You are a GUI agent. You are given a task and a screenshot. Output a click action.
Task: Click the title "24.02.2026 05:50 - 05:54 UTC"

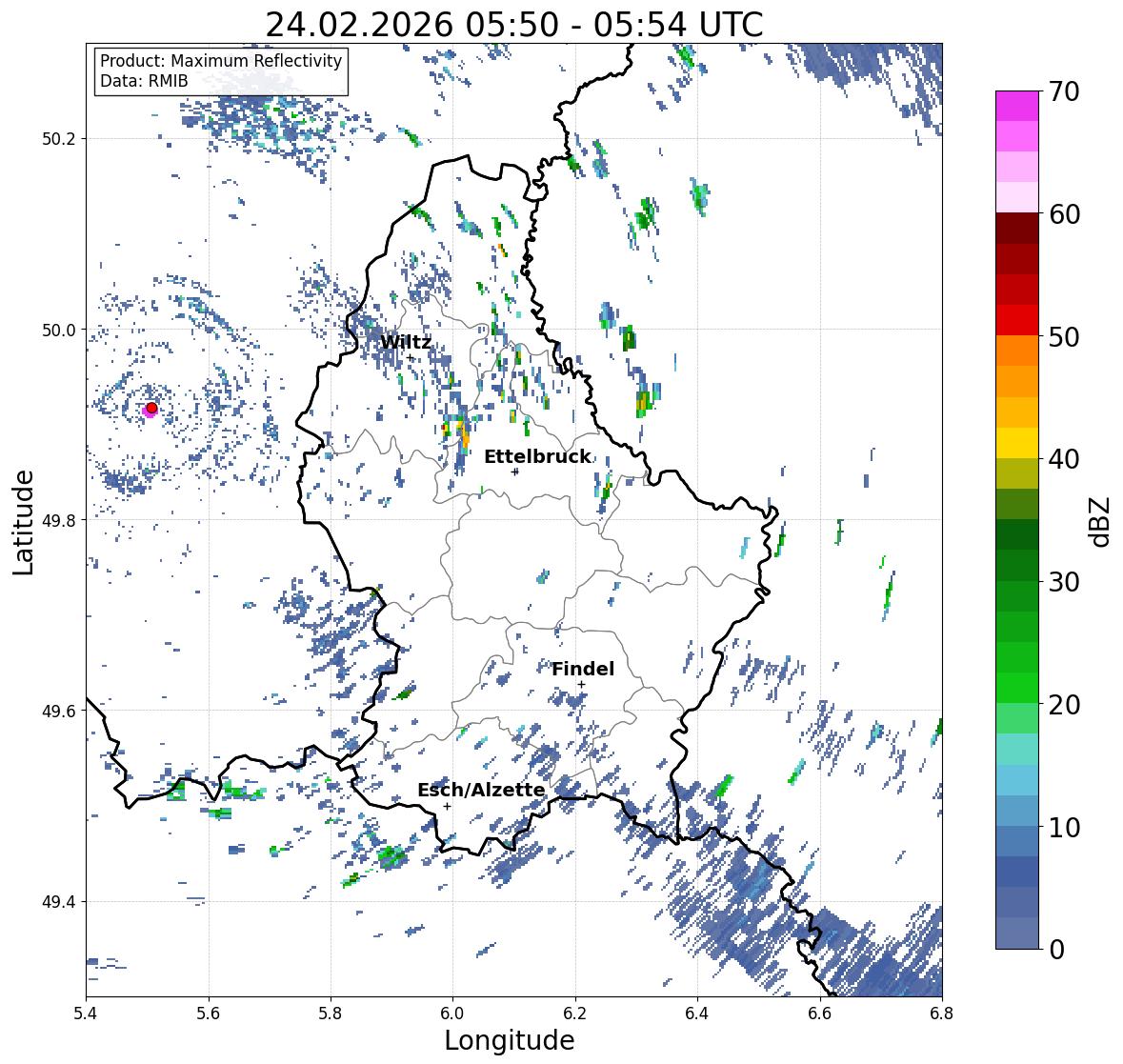pyautogui.click(x=514, y=25)
